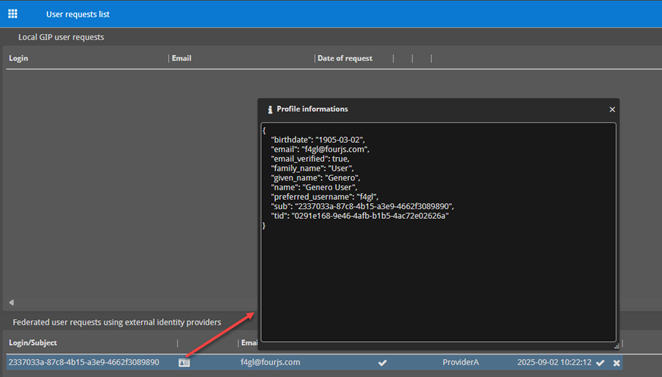The width and height of the screenshot is (662, 377).
Task: Click the User requests list title
Action: 78,14
